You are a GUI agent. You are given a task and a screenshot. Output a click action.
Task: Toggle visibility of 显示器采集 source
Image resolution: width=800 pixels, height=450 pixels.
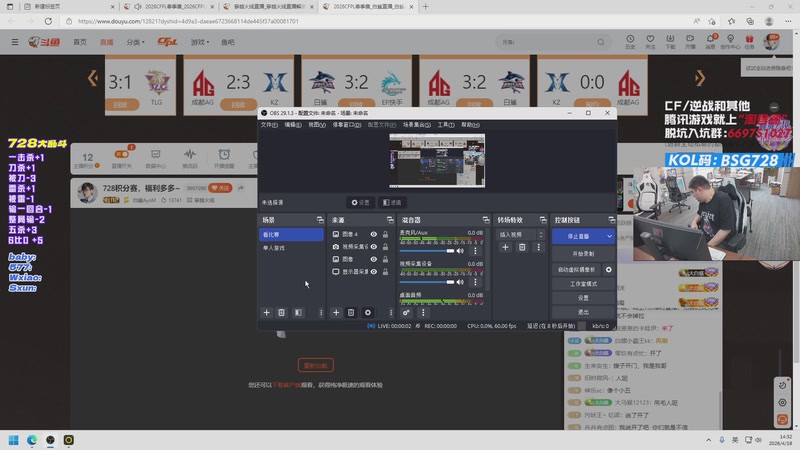tap(373, 272)
